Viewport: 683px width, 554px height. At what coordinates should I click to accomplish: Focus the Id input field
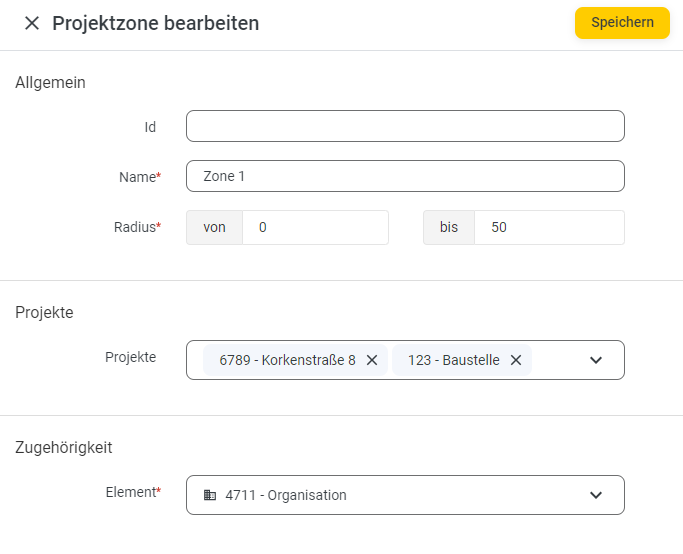[x=405, y=126]
